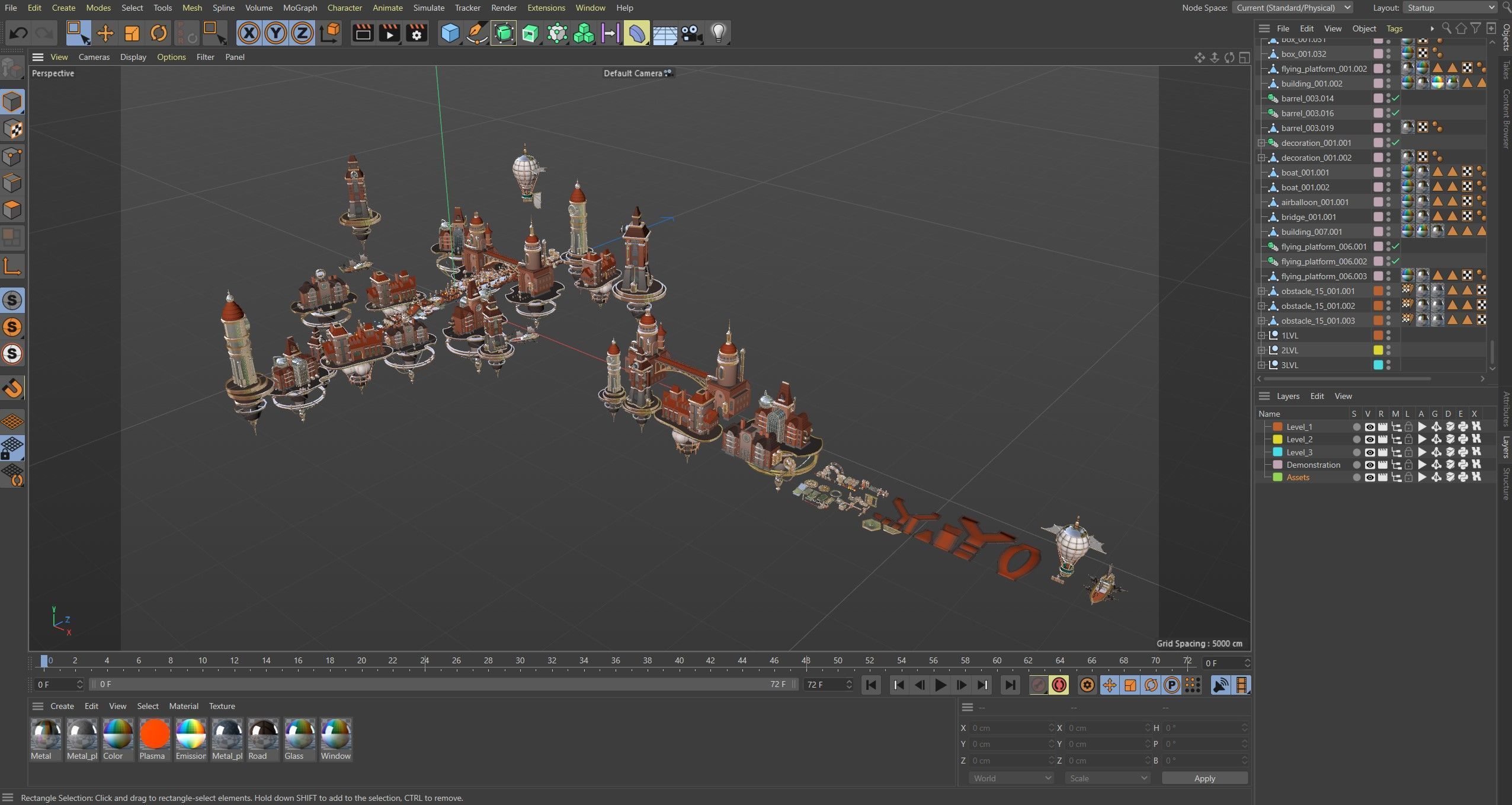1512x805 pixels.
Task: Select the Move tool
Action: 105,33
